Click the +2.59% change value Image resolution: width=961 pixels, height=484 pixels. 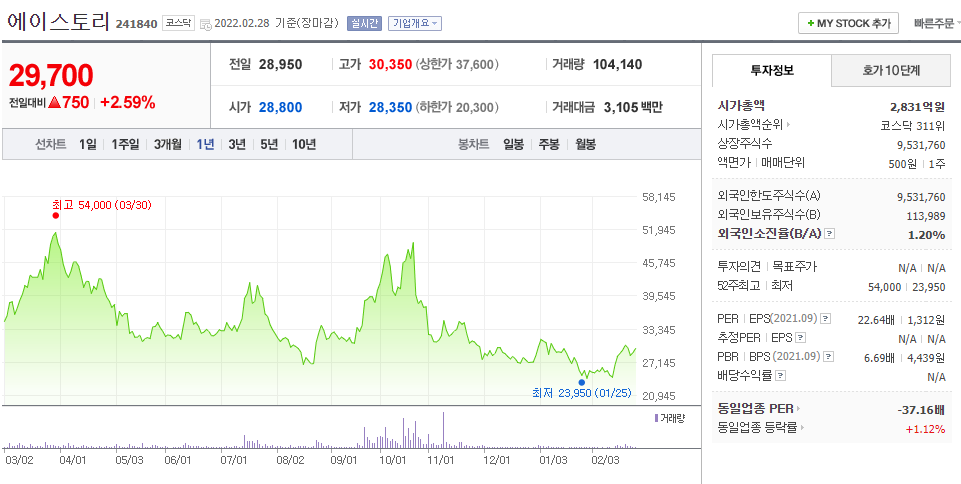pos(127,102)
